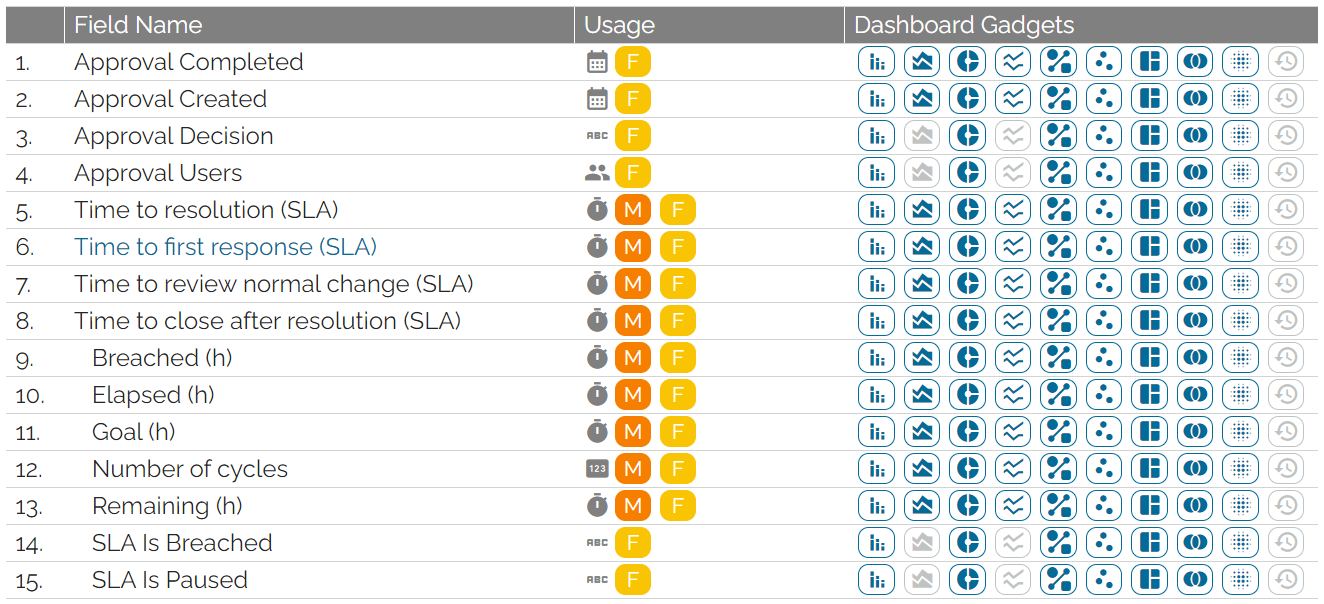Viewport: 1324px width, 604px height.
Task: Click calendar type icon next to Approval Completed
Action: (x=597, y=62)
